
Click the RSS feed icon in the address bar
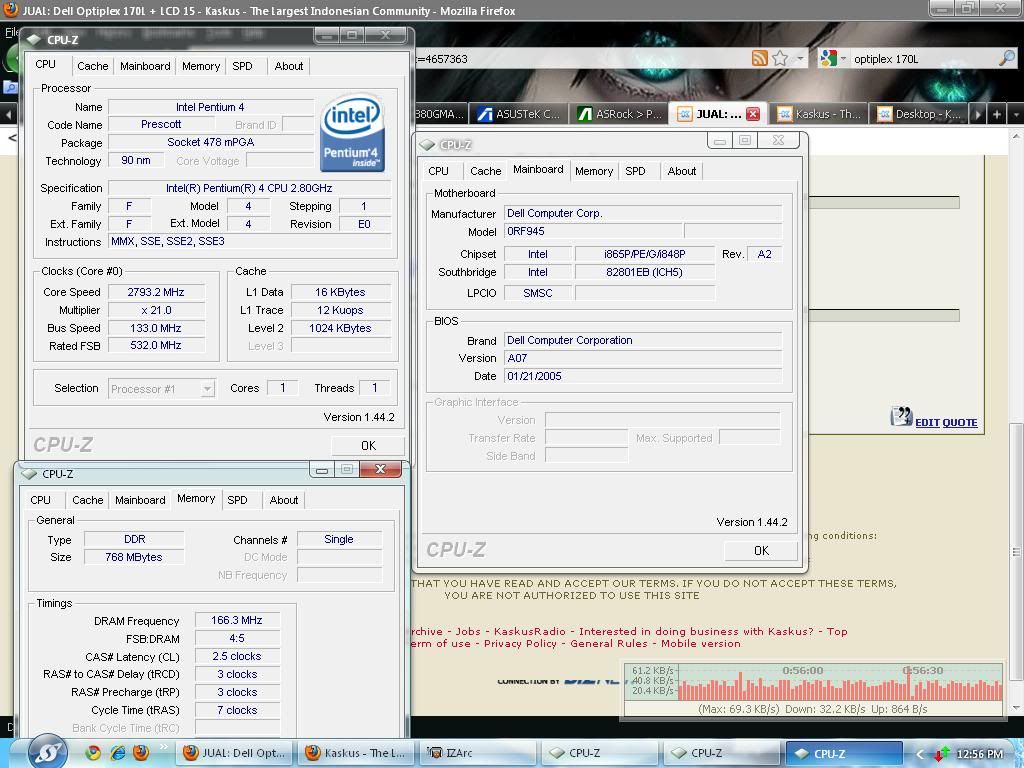pos(760,58)
